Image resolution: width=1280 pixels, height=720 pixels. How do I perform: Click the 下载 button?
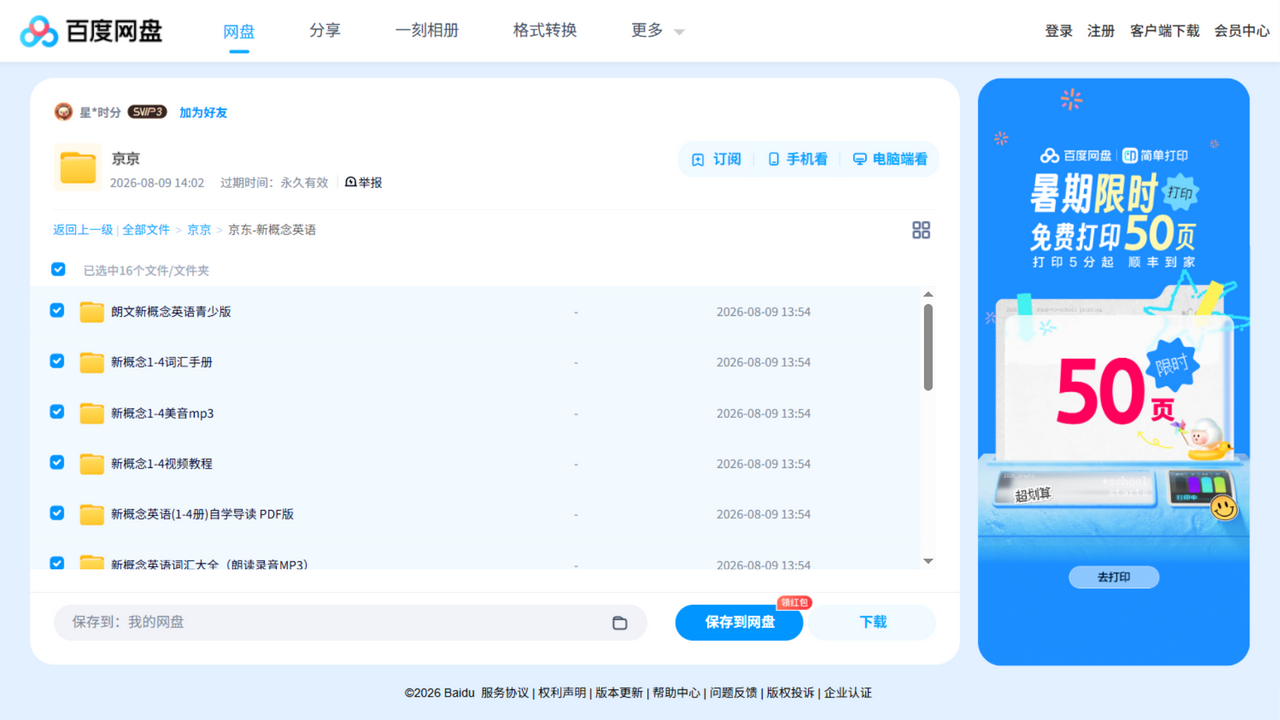coord(873,622)
